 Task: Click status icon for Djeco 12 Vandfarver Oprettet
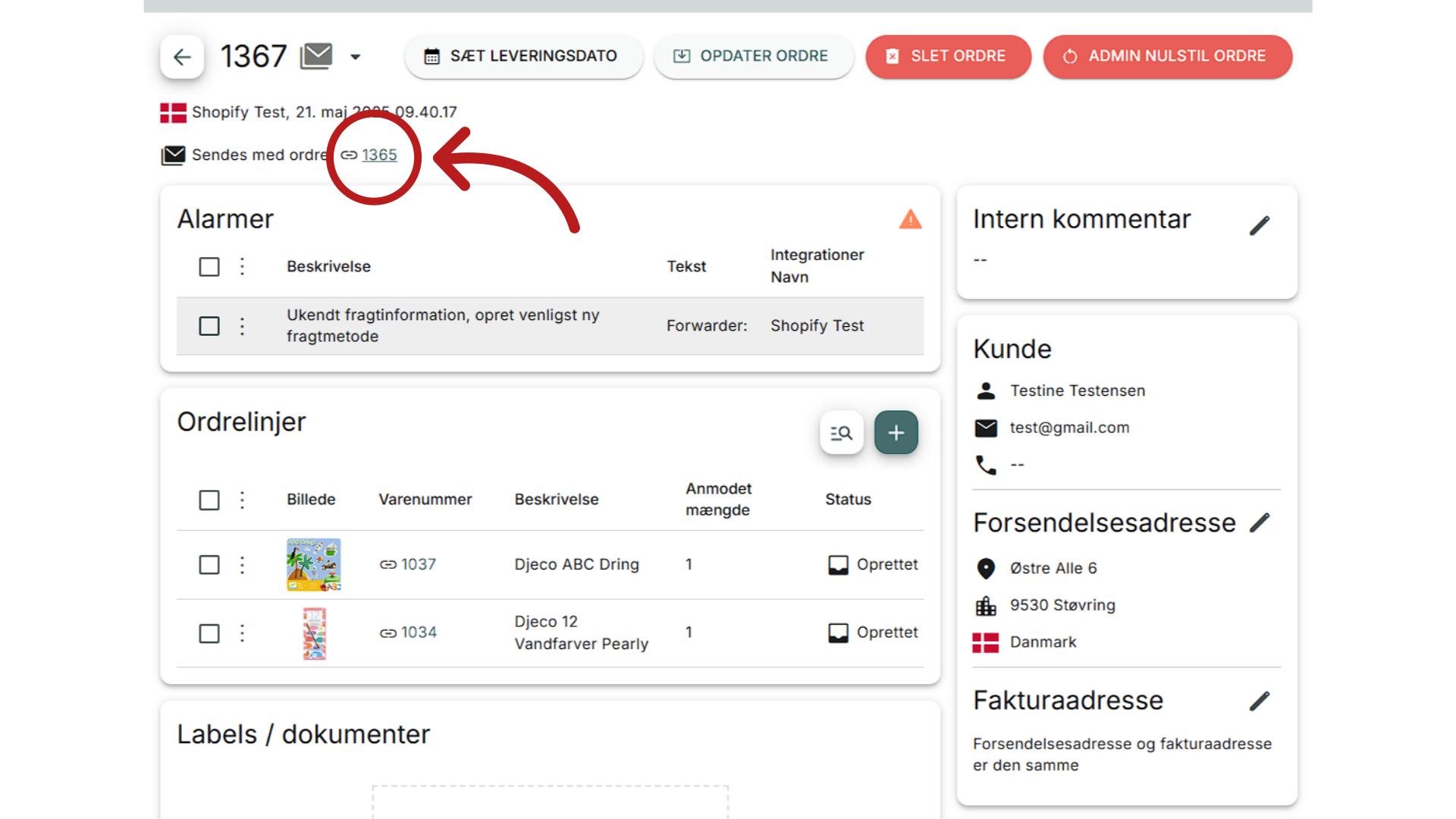click(x=838, y=633)
